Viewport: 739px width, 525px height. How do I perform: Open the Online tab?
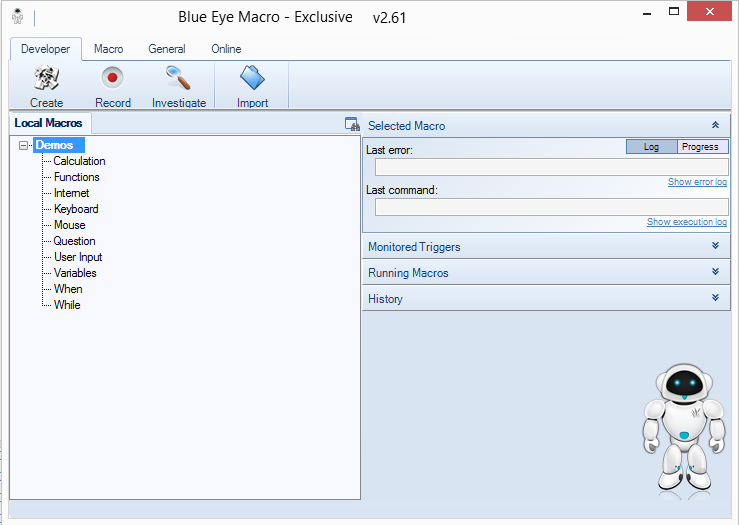pyautogui.click(x=226, y=49)
